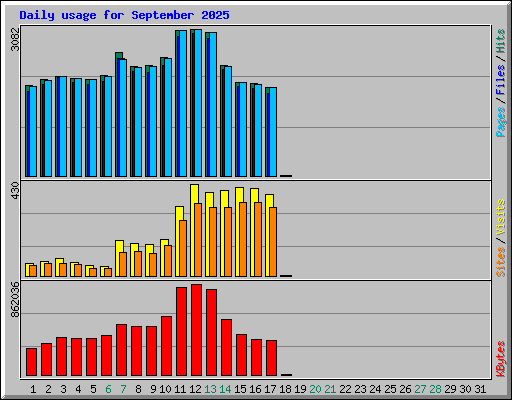Select the green weekend day 7 label
The height and width of the screenshot is (400, 512).
[x=123, y=389]
